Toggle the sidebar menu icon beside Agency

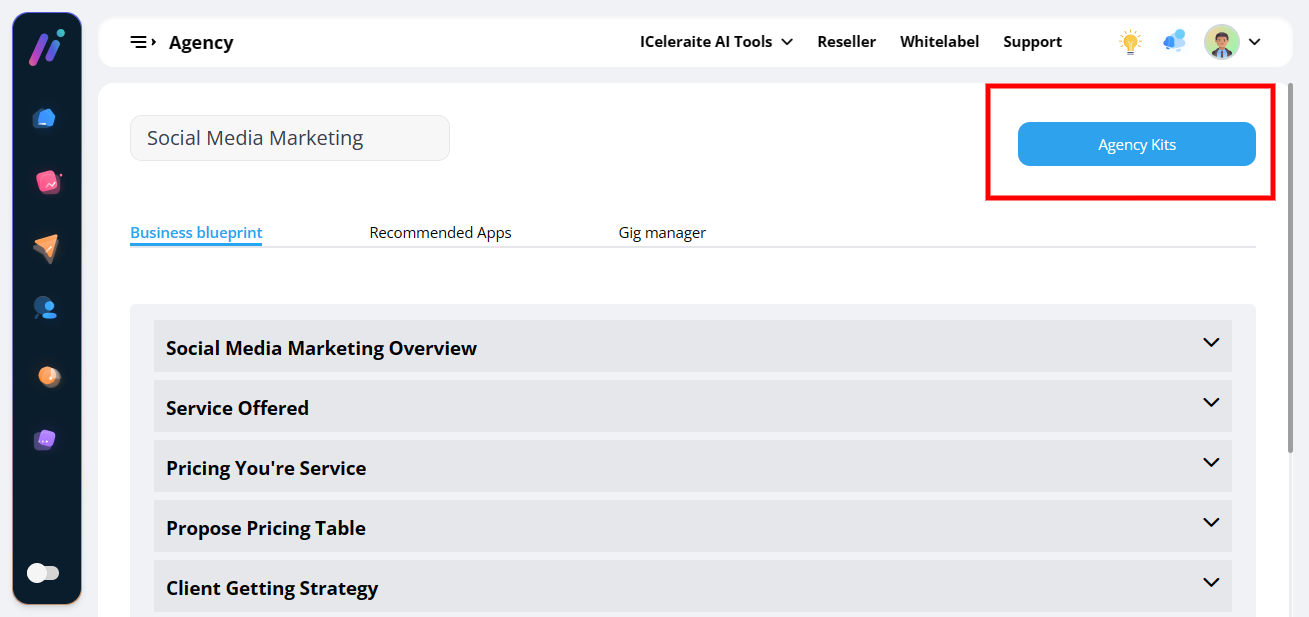[x=143, y=42]
